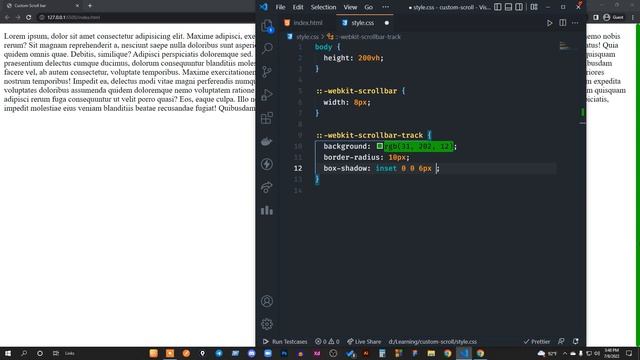
Task: Open the Edit menu
Action: click(x=298, y=7)
